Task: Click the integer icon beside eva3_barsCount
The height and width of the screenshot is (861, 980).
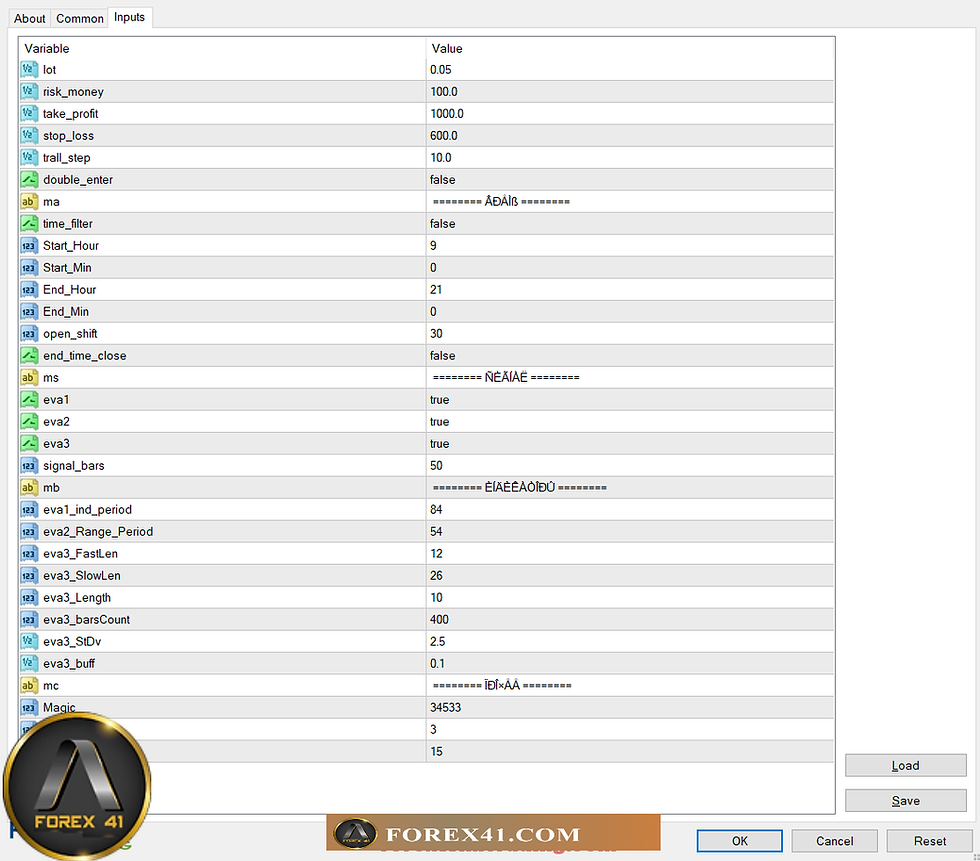Action: pos(29,619)
